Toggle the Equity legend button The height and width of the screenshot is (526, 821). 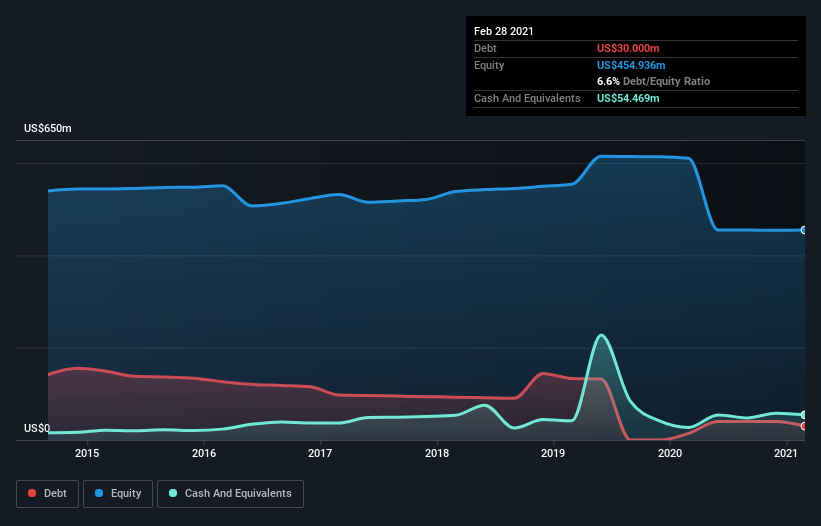[x=118, y=494]
